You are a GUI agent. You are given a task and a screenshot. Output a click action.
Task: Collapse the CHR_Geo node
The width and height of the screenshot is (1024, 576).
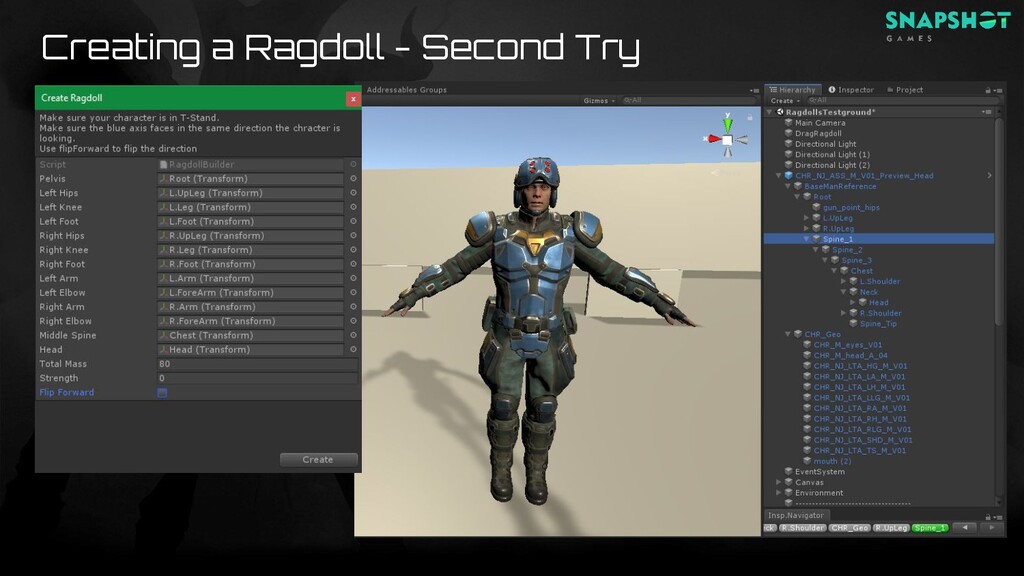(x=788, y=334)
